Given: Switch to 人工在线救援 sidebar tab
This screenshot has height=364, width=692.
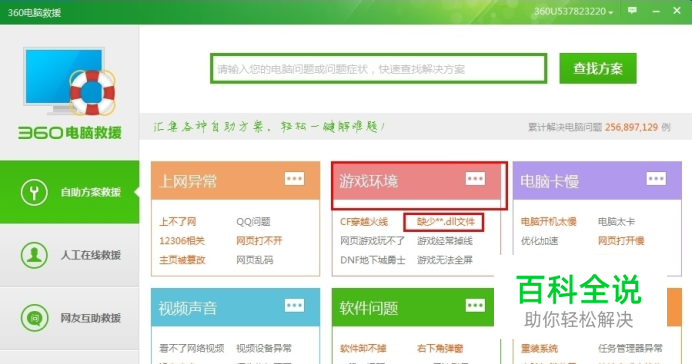Looking at the screenshot, I should [70, 255].
